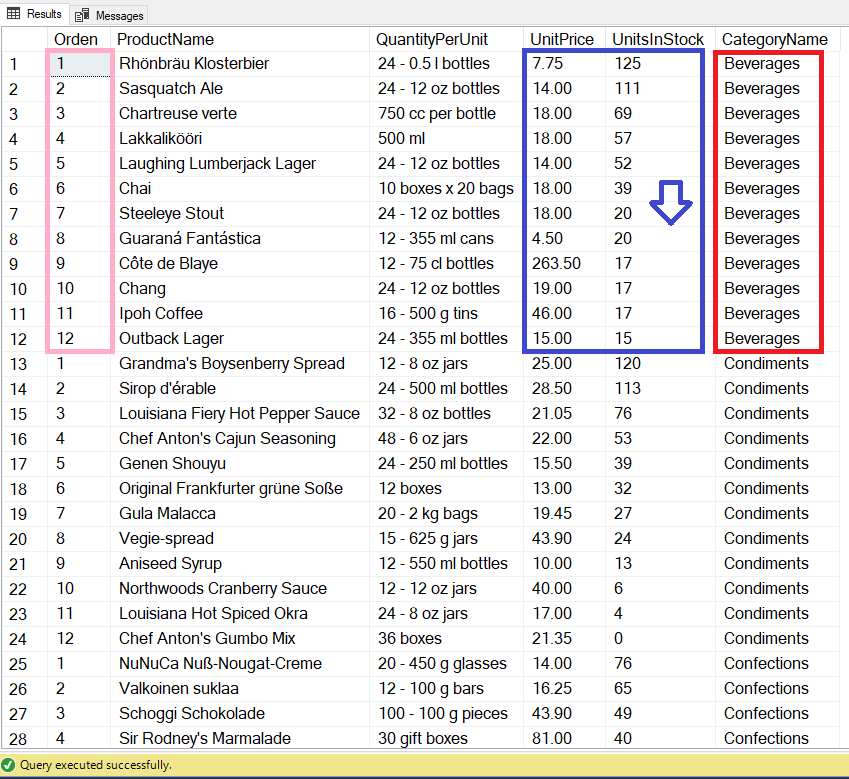Click the Valkoinen suklaa cell
Screen dimensions: 849x779
pyautogui.click(x=240, y=689)
